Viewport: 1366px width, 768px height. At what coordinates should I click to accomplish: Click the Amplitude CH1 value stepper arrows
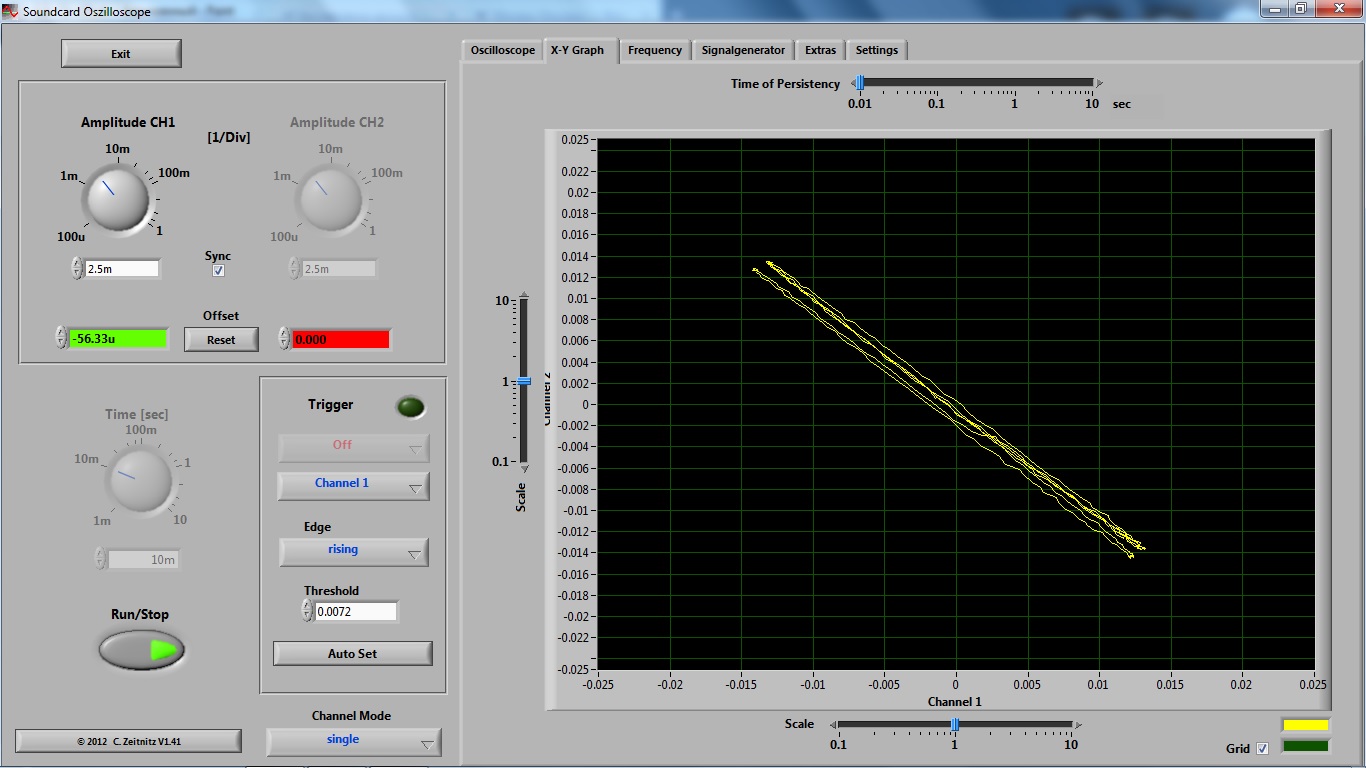point(77,268)
